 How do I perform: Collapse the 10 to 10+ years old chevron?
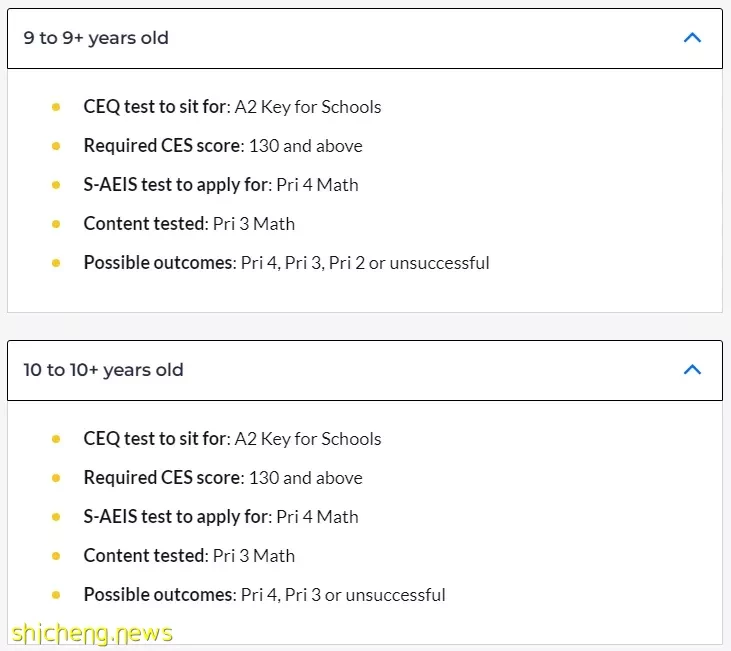click(x=692, y=370)
